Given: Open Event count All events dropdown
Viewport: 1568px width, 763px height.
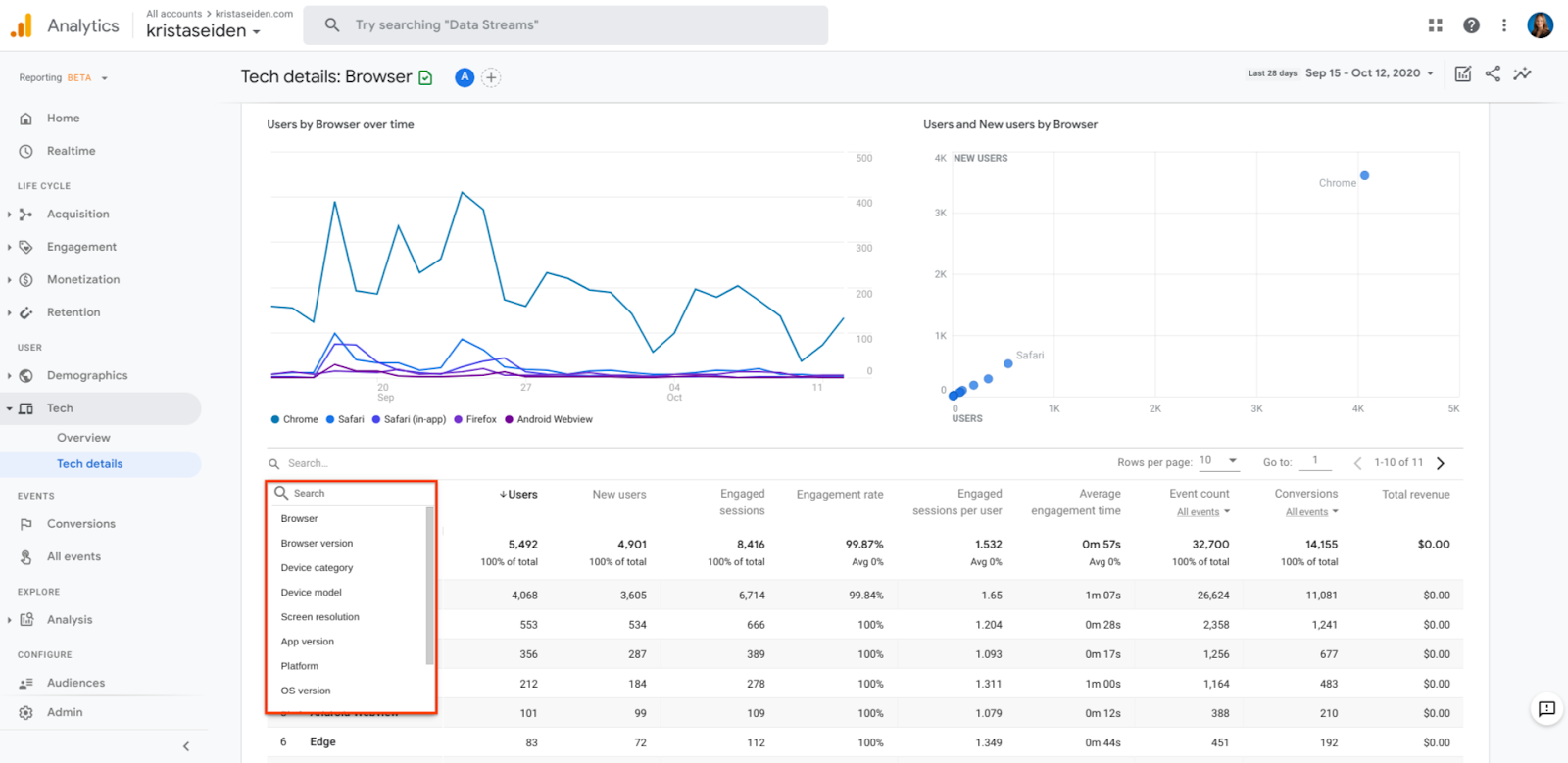Looking at the screenshot, I should pos(1203,512).
